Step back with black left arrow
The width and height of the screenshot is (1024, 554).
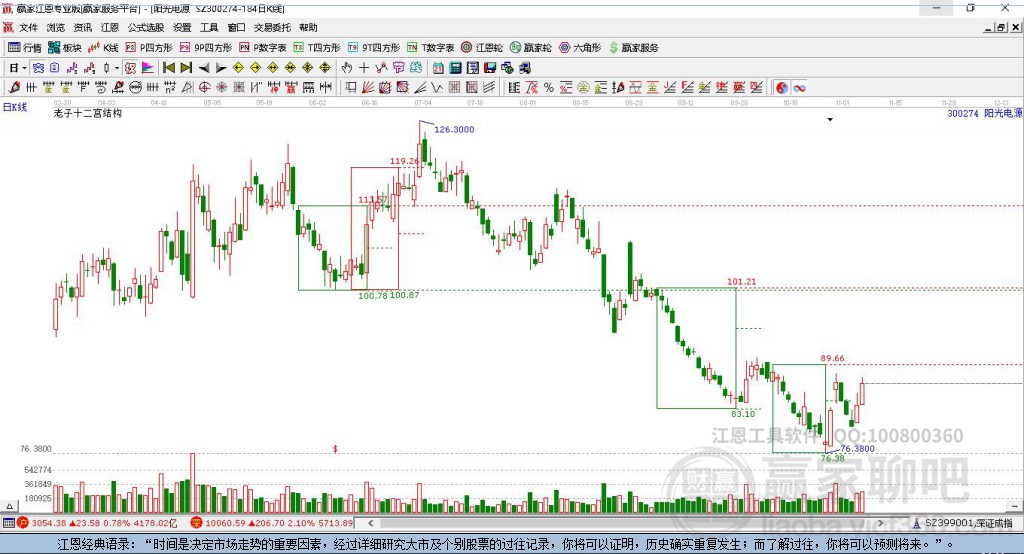(x=204, y=67)
